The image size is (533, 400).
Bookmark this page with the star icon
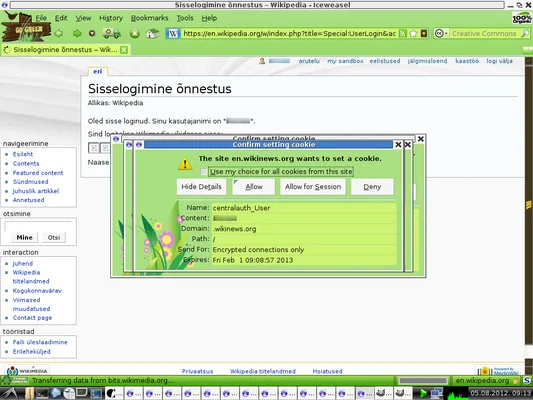click(413, 33)
